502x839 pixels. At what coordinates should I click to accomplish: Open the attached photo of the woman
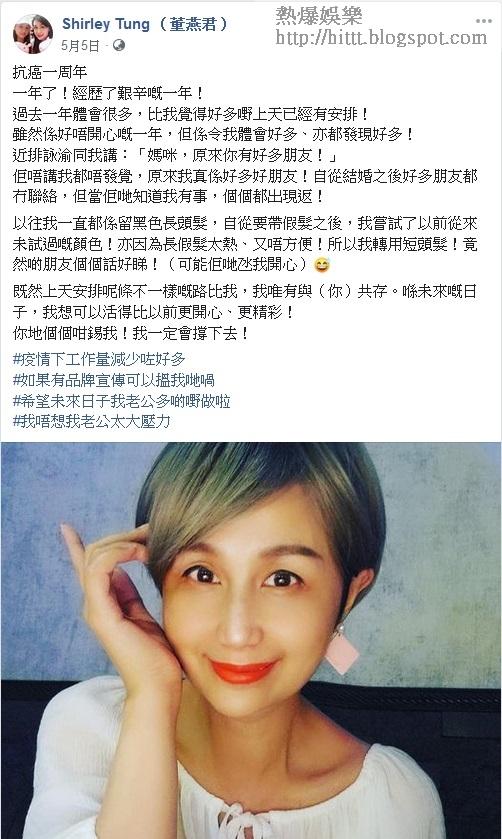tap(251, 640)
